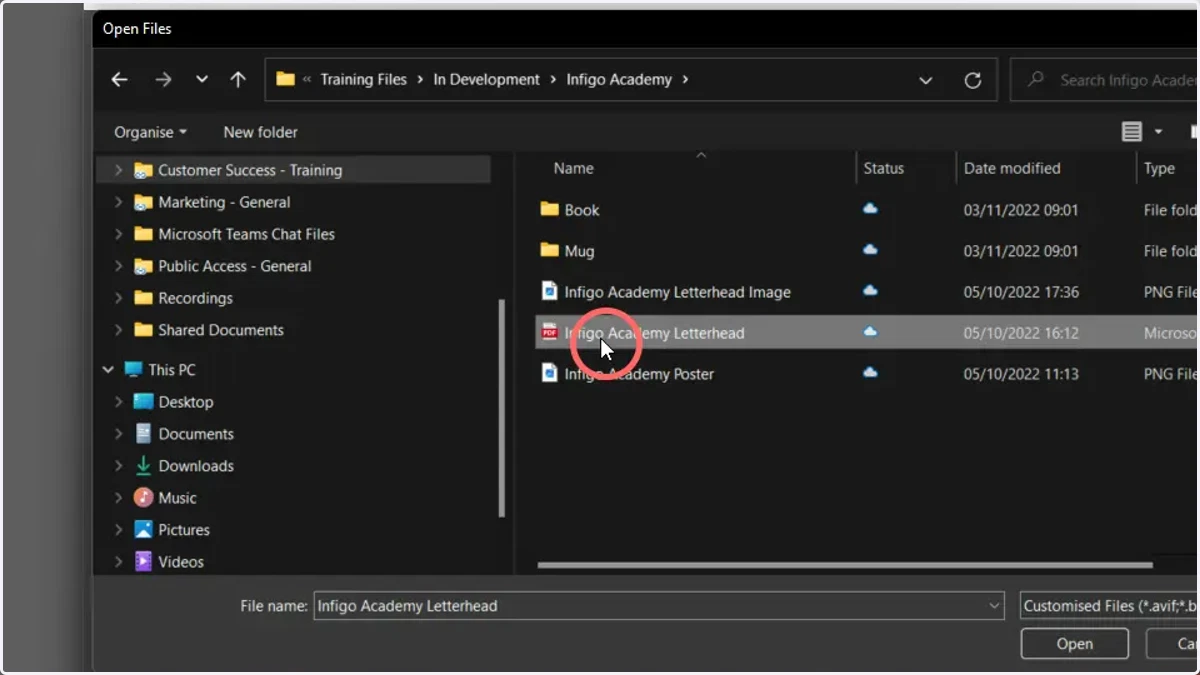
Task: Open the File name dropdown arrow
Action: 994,605
